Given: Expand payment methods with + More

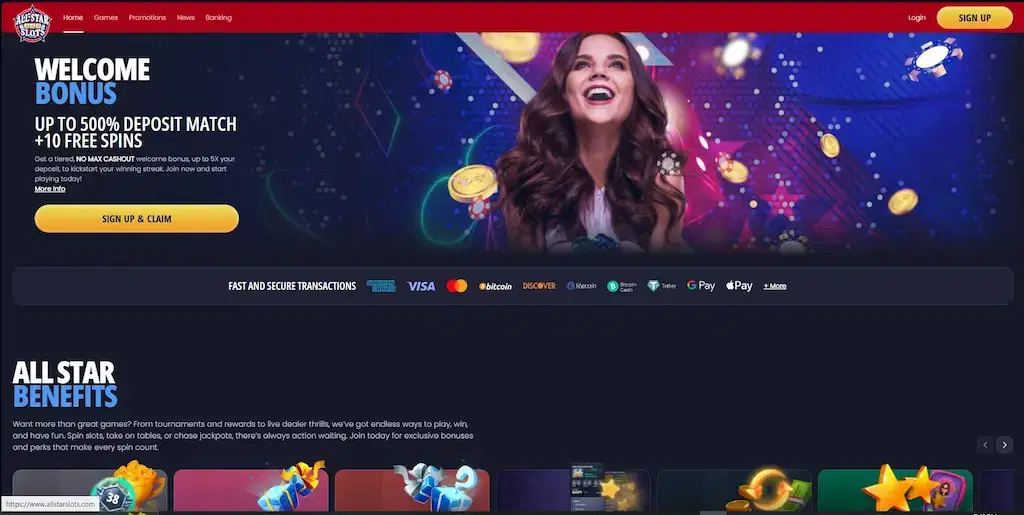Looking at the screenshot, I should [x=775, y=286].
